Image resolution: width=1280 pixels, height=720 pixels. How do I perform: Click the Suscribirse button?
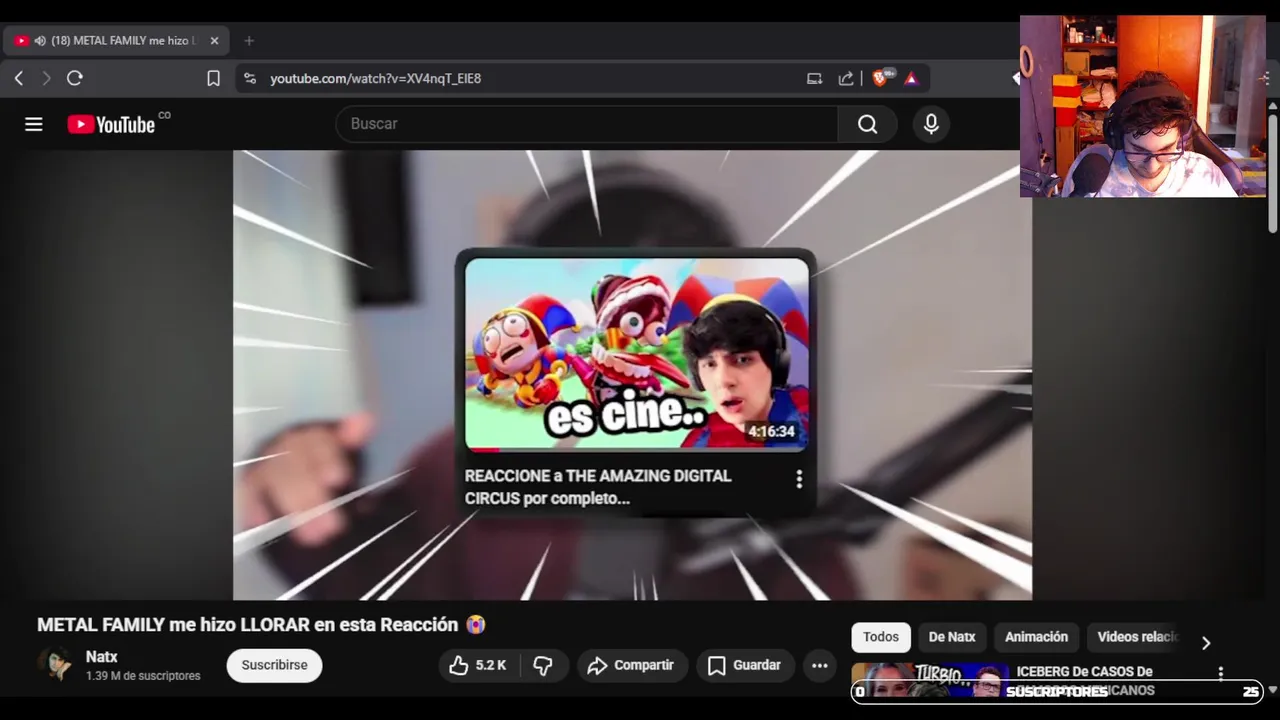tap(274, 665)
